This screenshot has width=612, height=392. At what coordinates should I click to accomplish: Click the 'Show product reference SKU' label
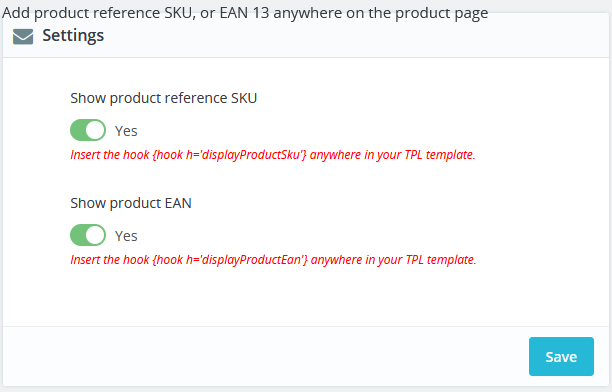[164, 98]
